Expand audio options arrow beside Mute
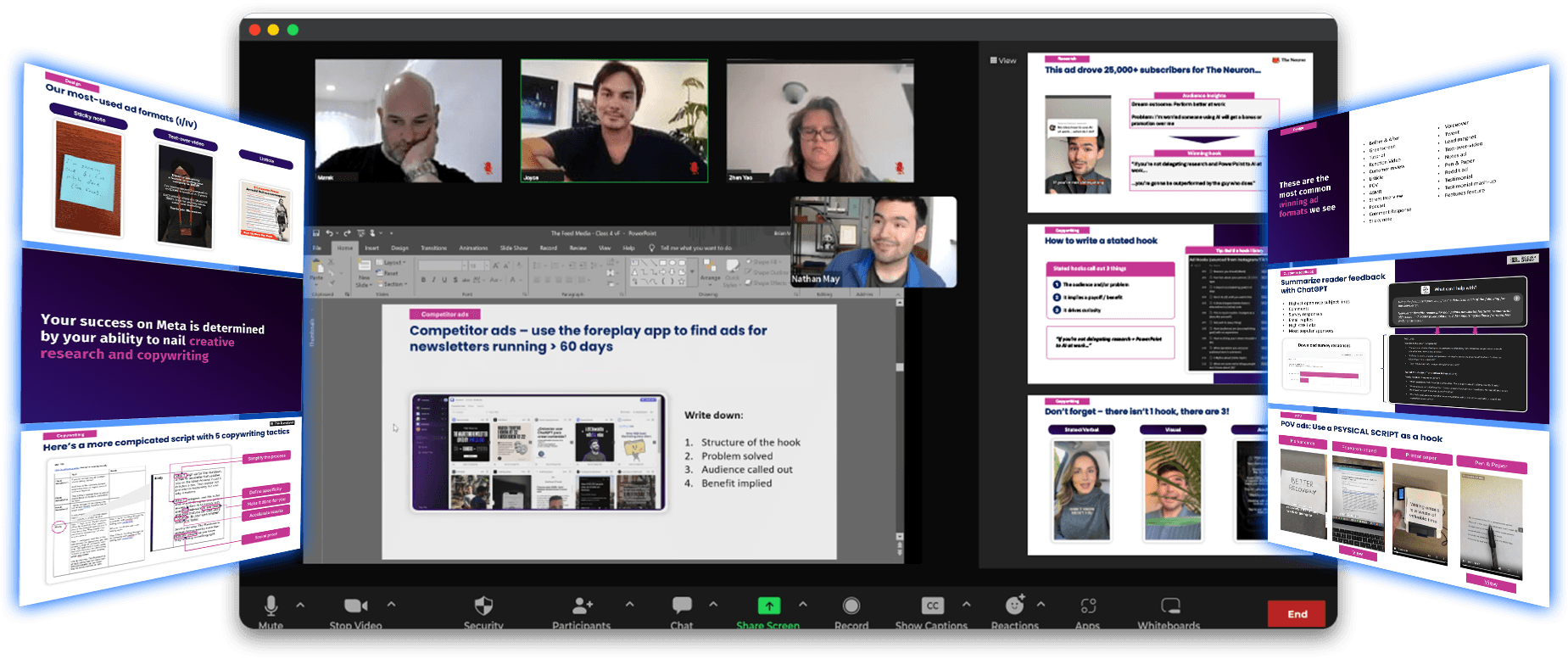Image resolution: width=1568 pixels, height=659 pixels. 300,605
